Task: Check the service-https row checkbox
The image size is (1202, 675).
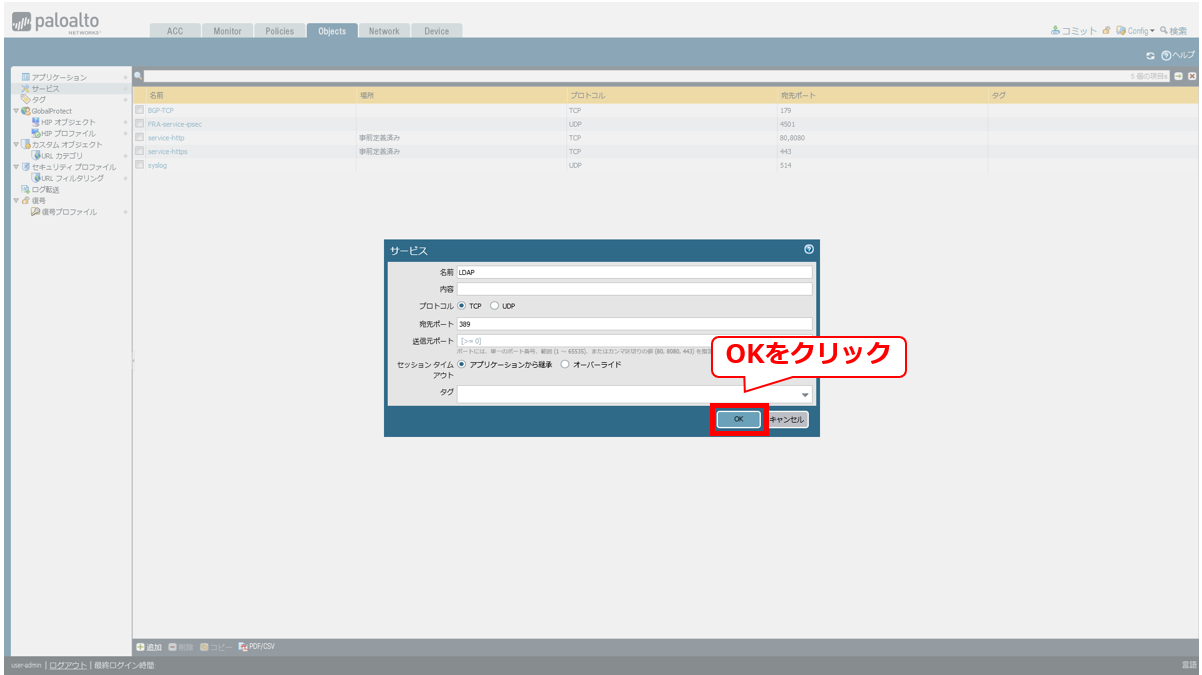Action: 140,151
